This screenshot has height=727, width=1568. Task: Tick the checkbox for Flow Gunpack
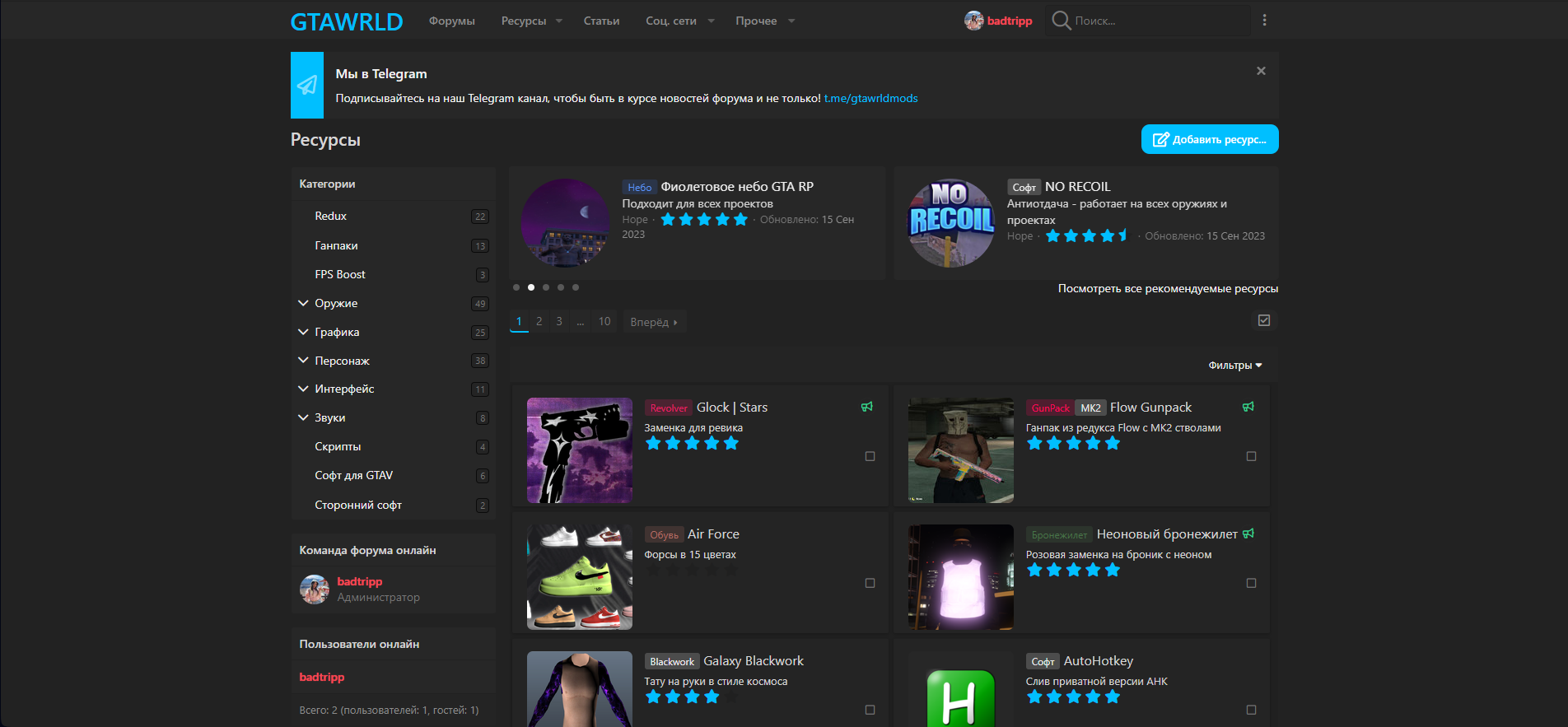[x=1251, y=456]
